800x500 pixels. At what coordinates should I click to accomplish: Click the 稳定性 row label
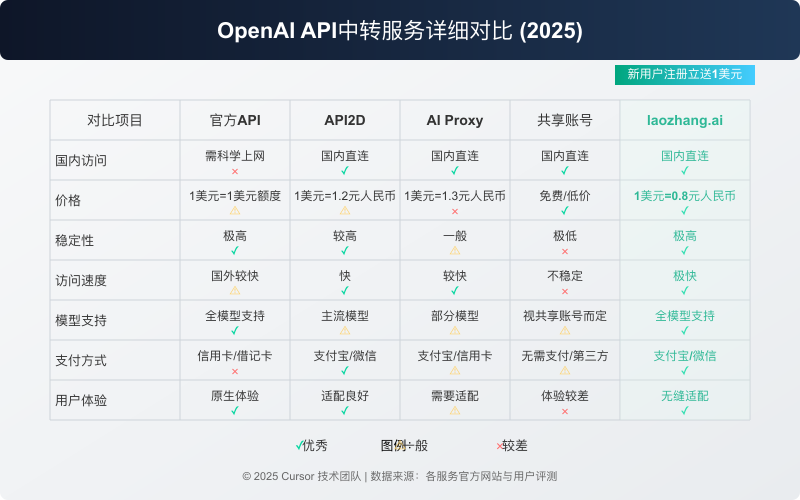point(74,240)
